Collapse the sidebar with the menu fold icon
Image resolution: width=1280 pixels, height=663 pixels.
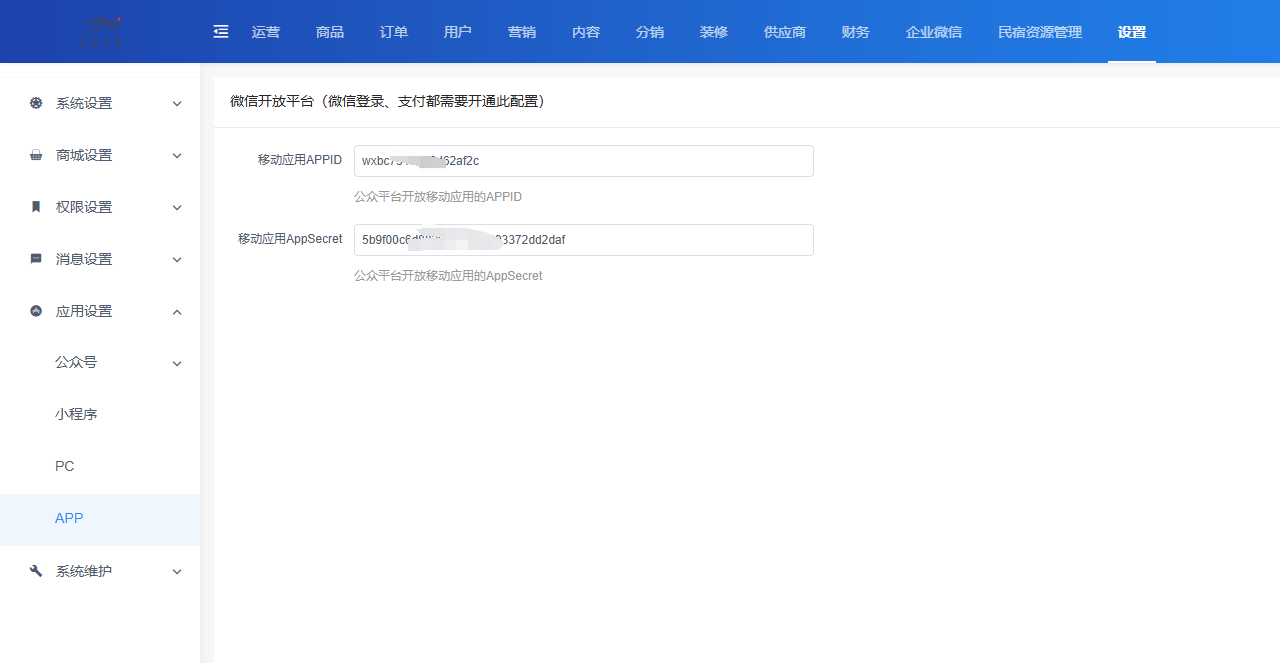click(x=221, y=32)
